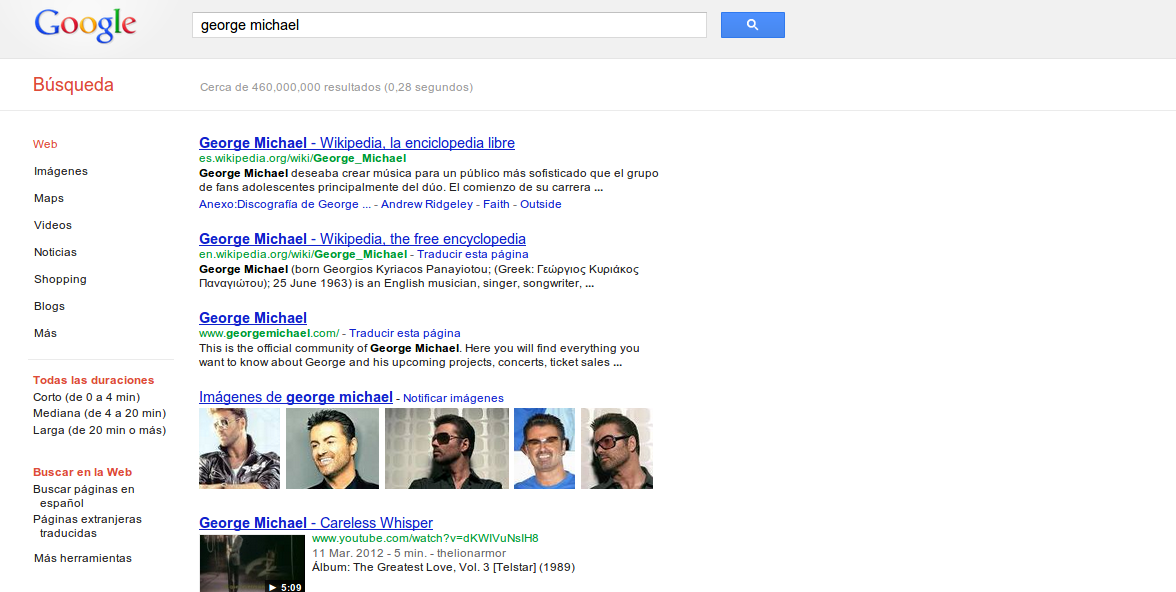Open the Shopping section

(59, 279)
